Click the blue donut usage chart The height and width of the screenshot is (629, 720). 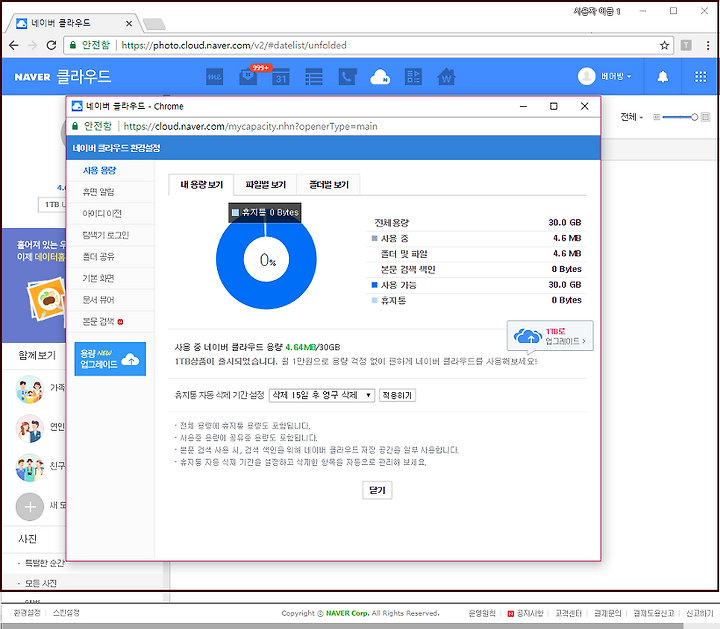[266, 259]
